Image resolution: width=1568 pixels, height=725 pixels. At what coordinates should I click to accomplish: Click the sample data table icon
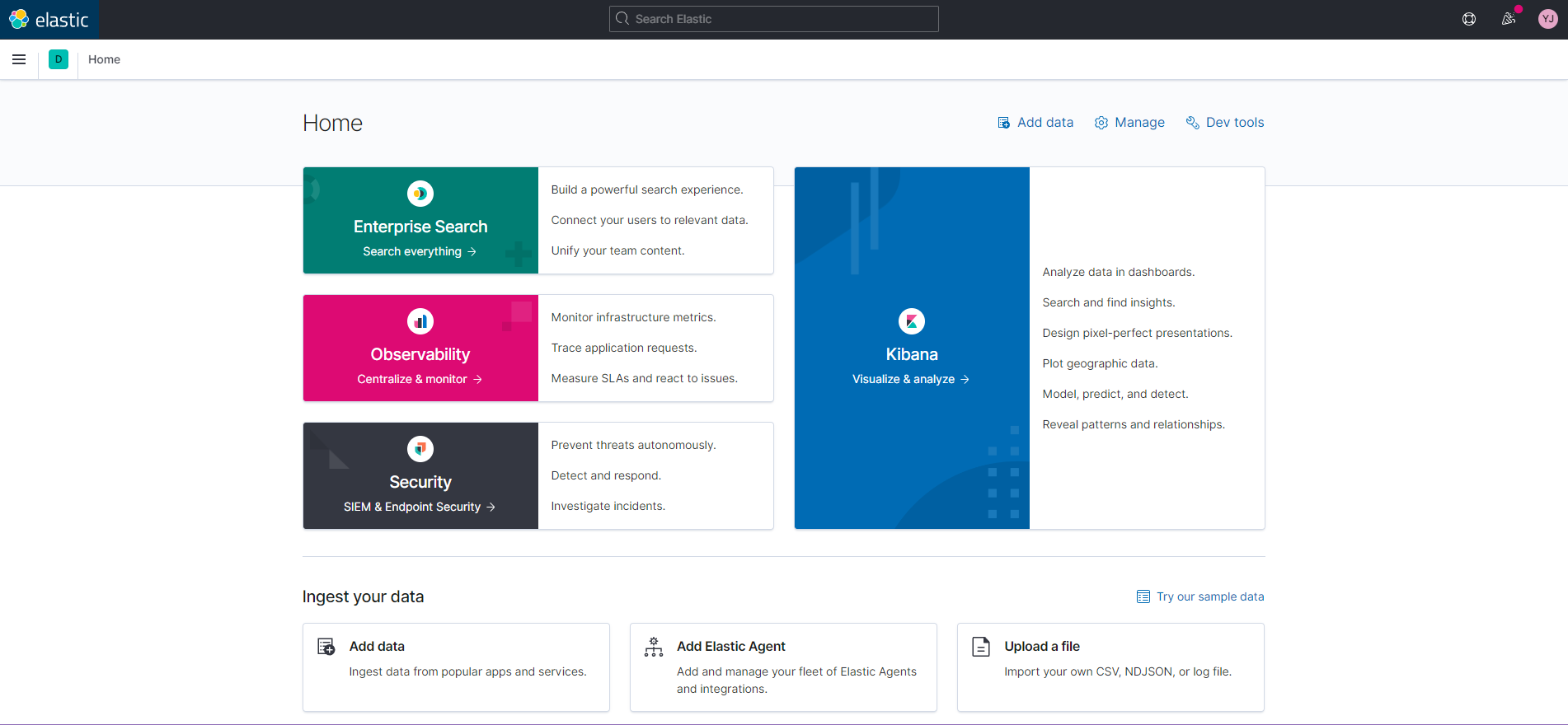click(1143, 596)
